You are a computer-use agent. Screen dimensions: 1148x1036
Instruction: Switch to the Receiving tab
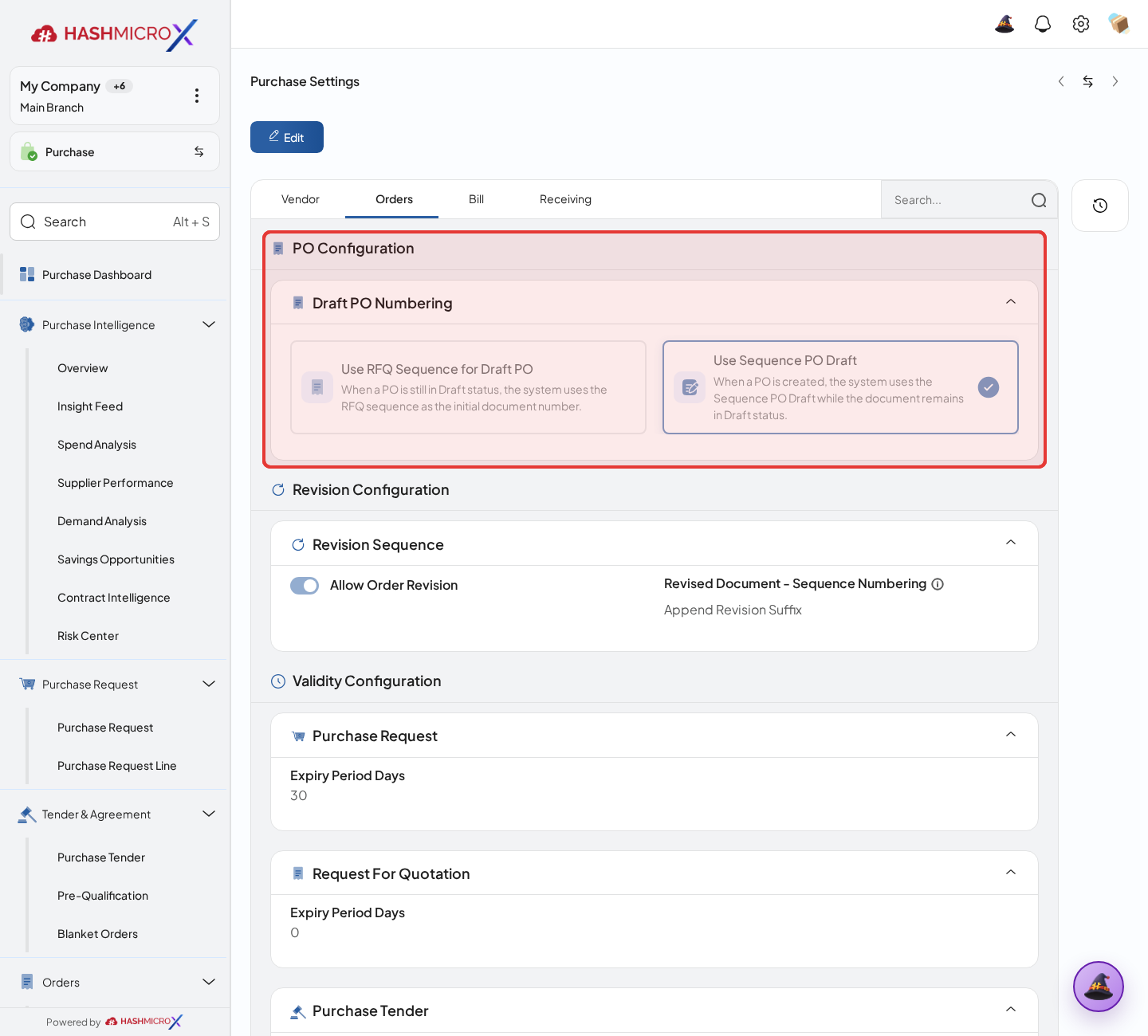pyautogui.click(x=565, y=199)
